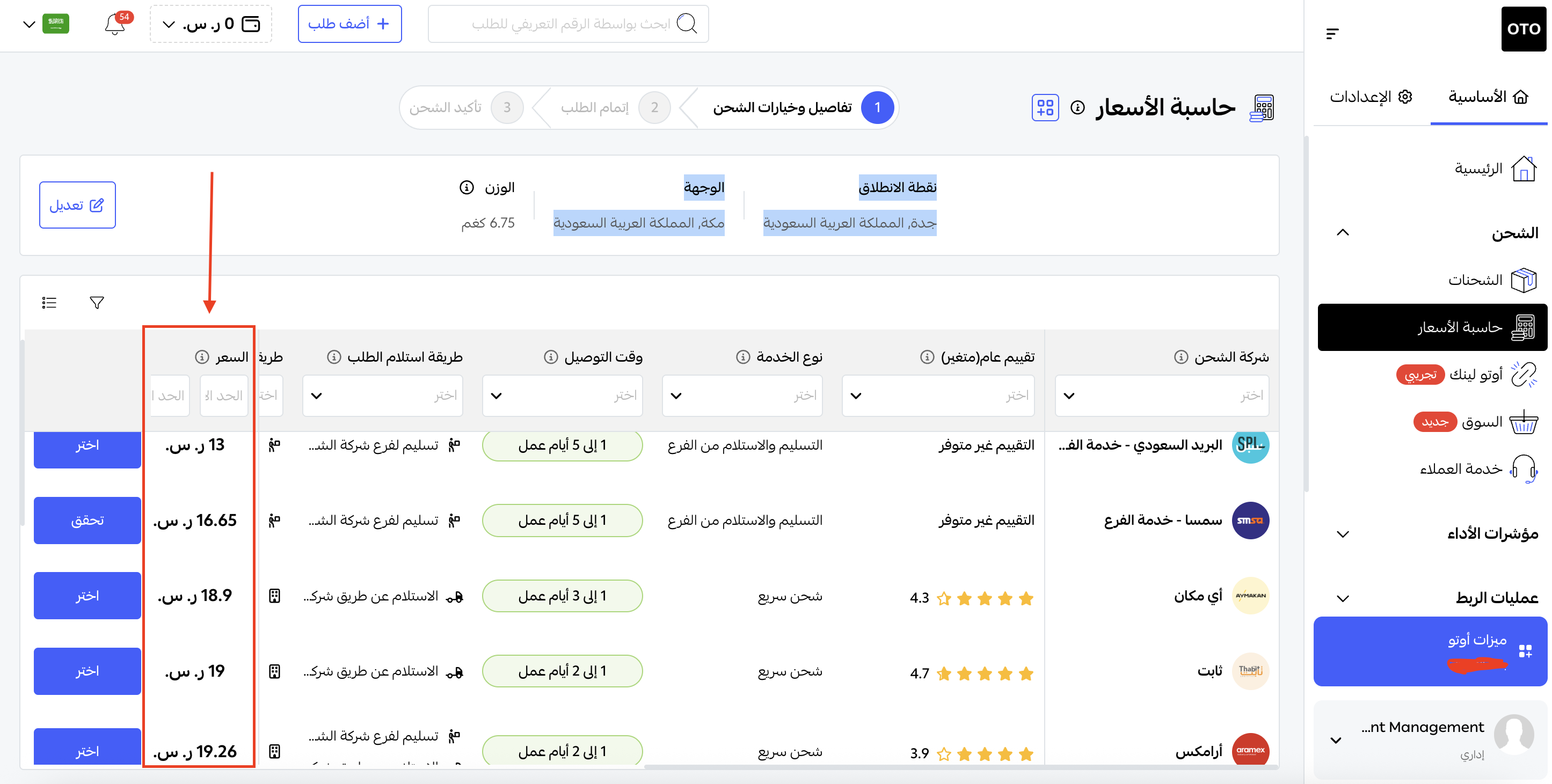The image size is (1552, 784).
Task: Switch to الأساسية tab
Action: [x=1488, y=97]
